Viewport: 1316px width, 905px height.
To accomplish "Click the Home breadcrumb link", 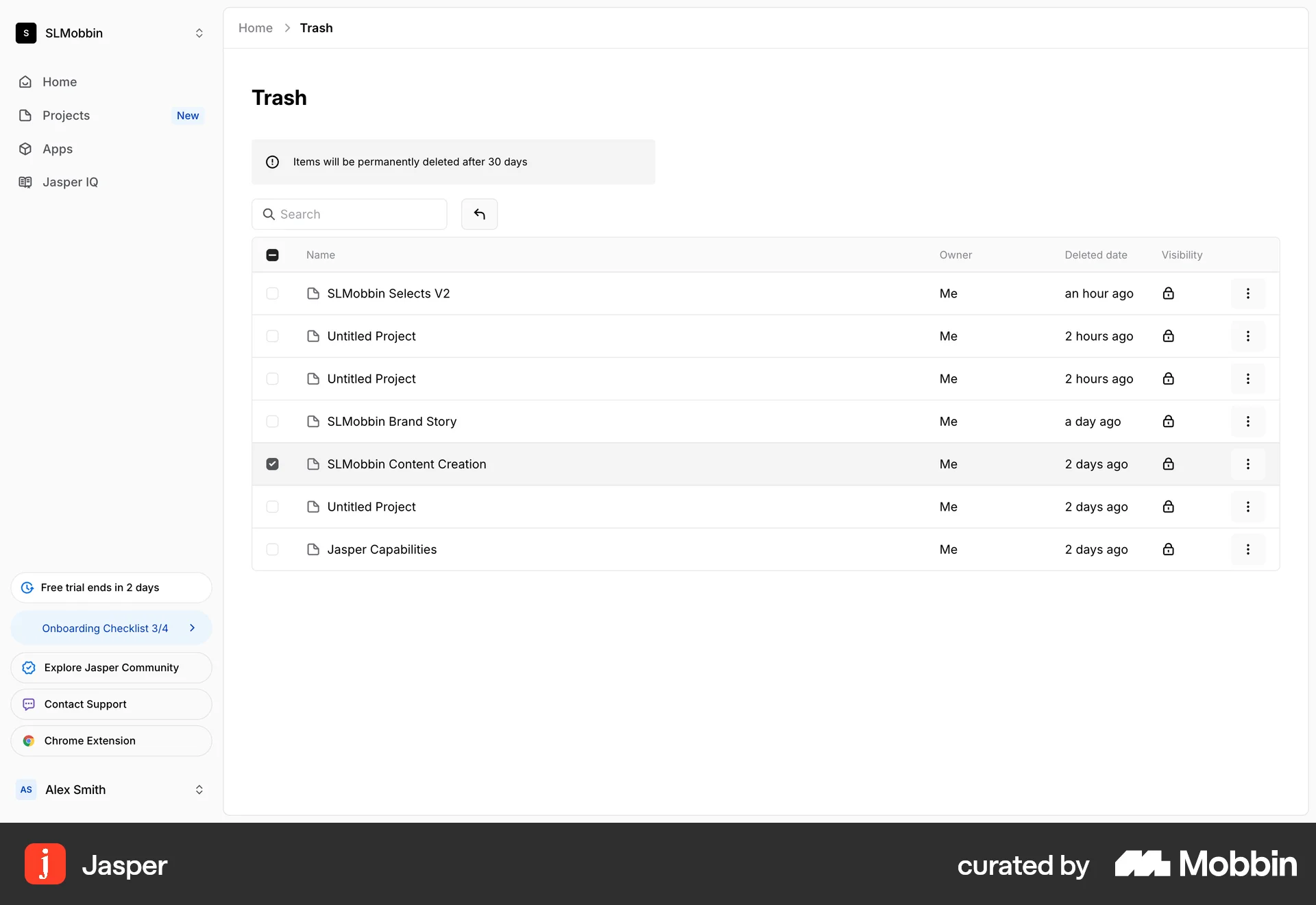I will (255, 28).
